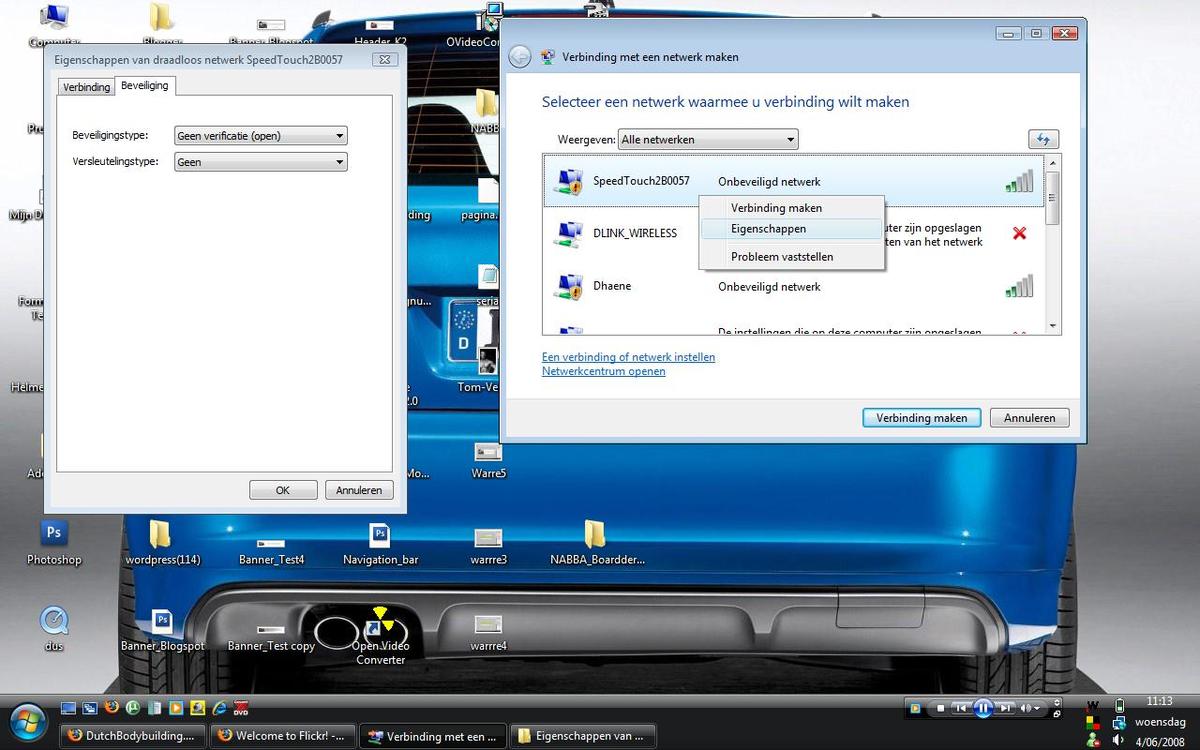Choose Eigenschappen in the context menu

[x=768, y=229]
